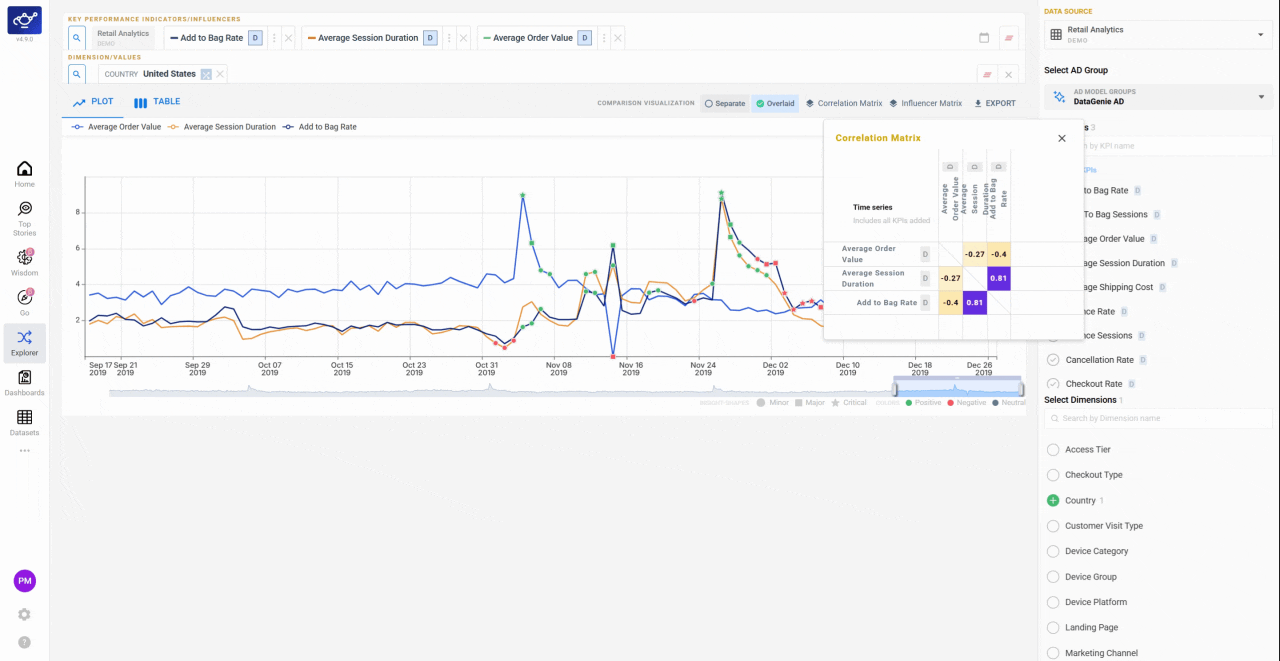The height and width of the screenshot is (661, 1280).
Task: Open the Wisdom section
Action: tap(24, 262)
